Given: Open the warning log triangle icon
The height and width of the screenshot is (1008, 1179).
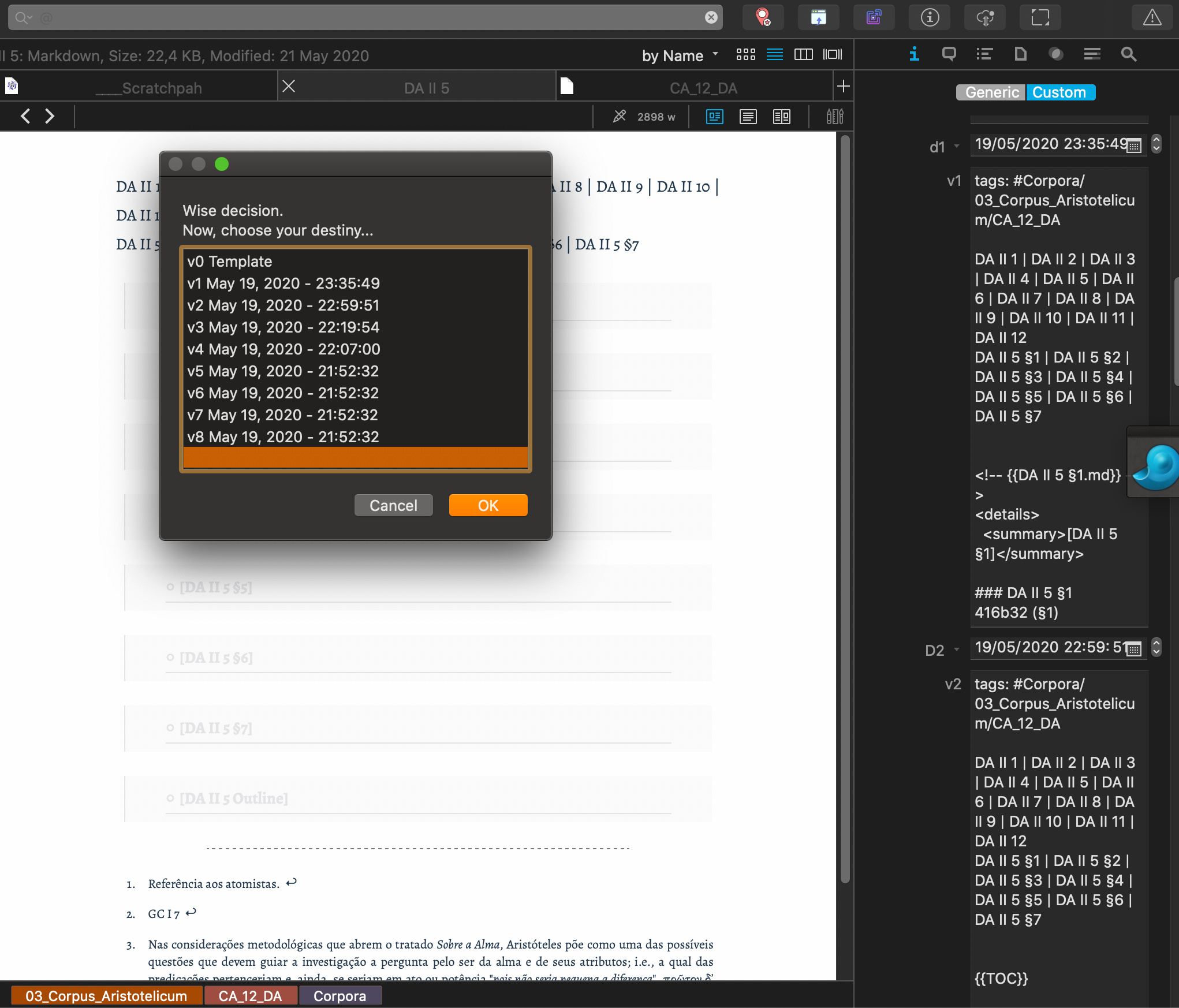Looking at the screenshot, I should [x=1152, y=18].
